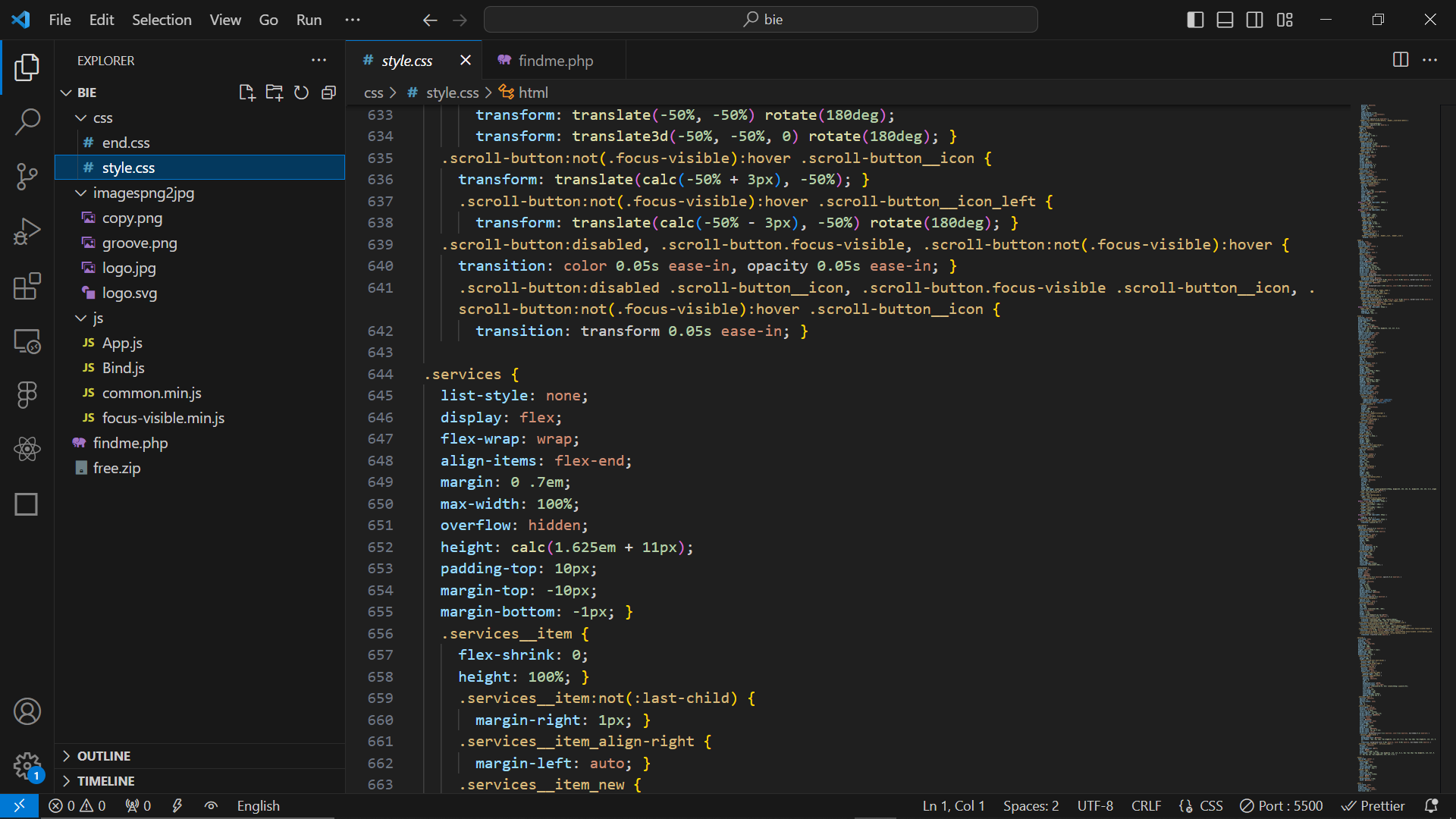Click New Folder icon in explorer

(x=274, y=93)
